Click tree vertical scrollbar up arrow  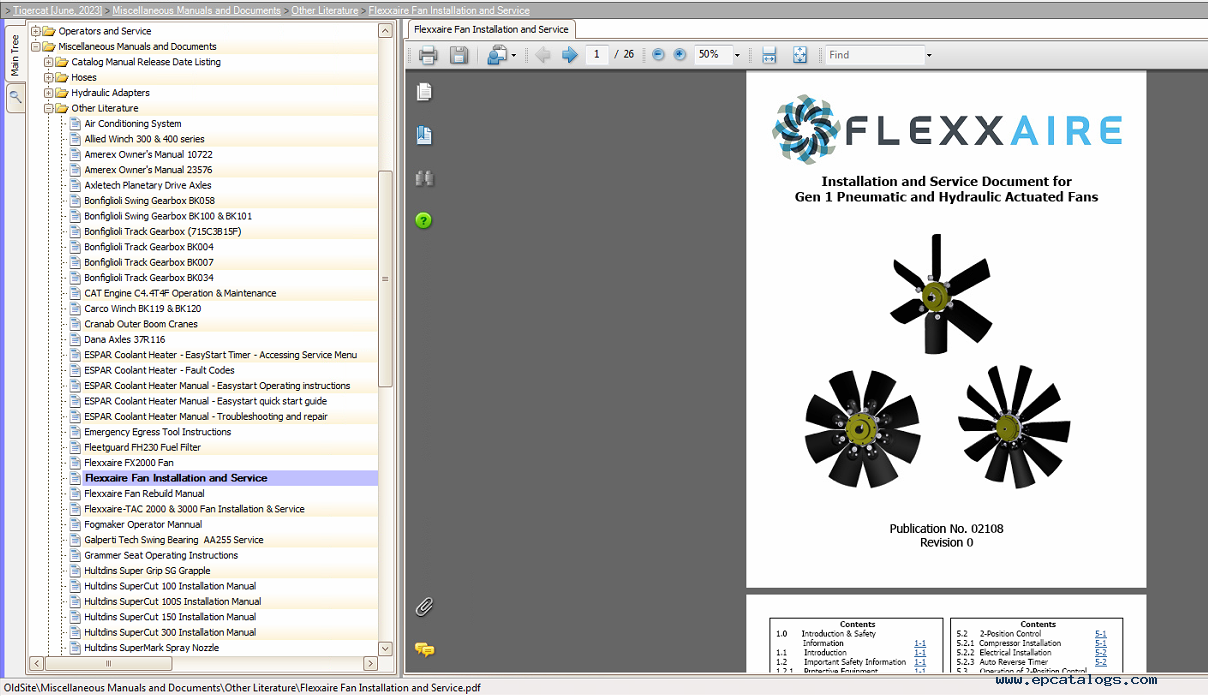pyautogui.click(x=385, y=31)
